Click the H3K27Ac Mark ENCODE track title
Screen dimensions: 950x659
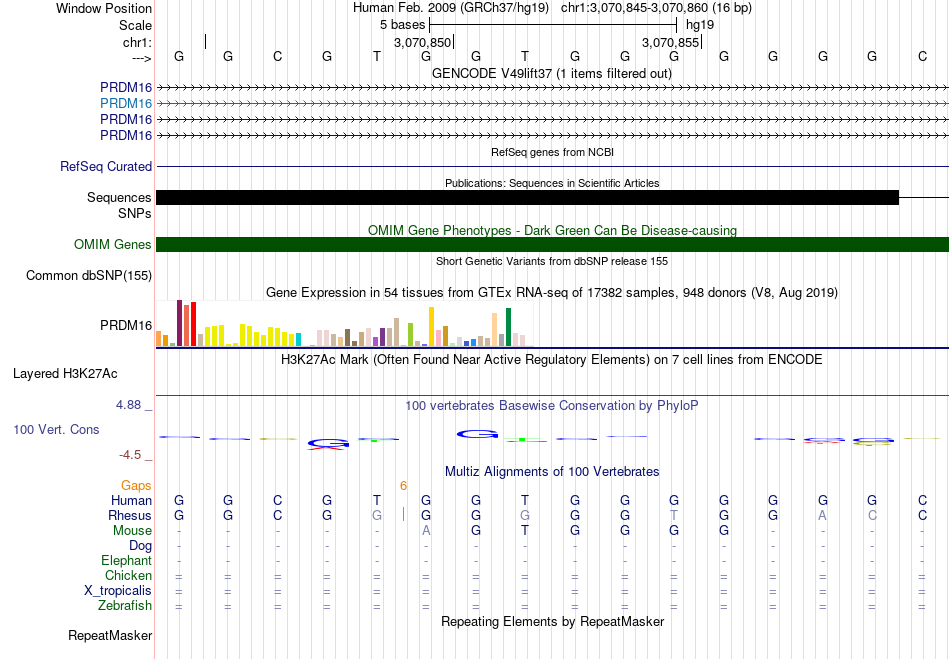pos(552,360)
